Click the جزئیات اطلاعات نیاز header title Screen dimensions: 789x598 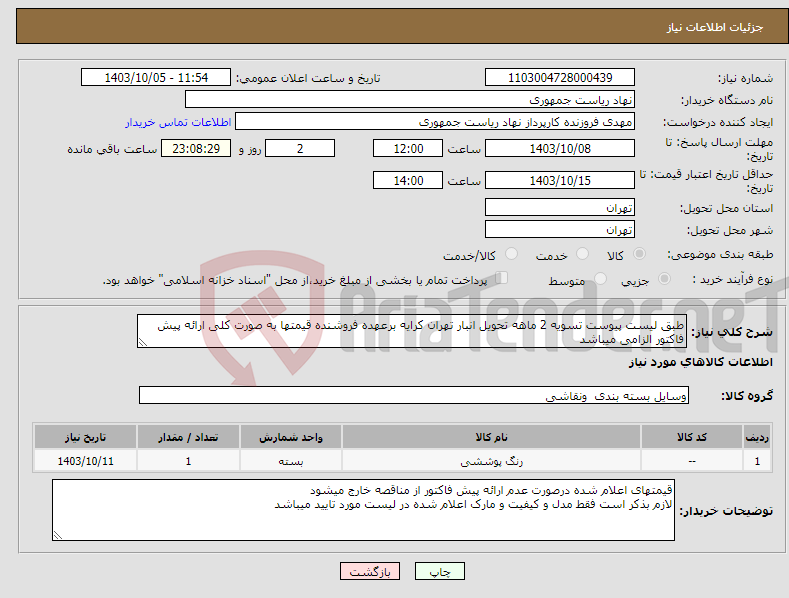point(715,27)
